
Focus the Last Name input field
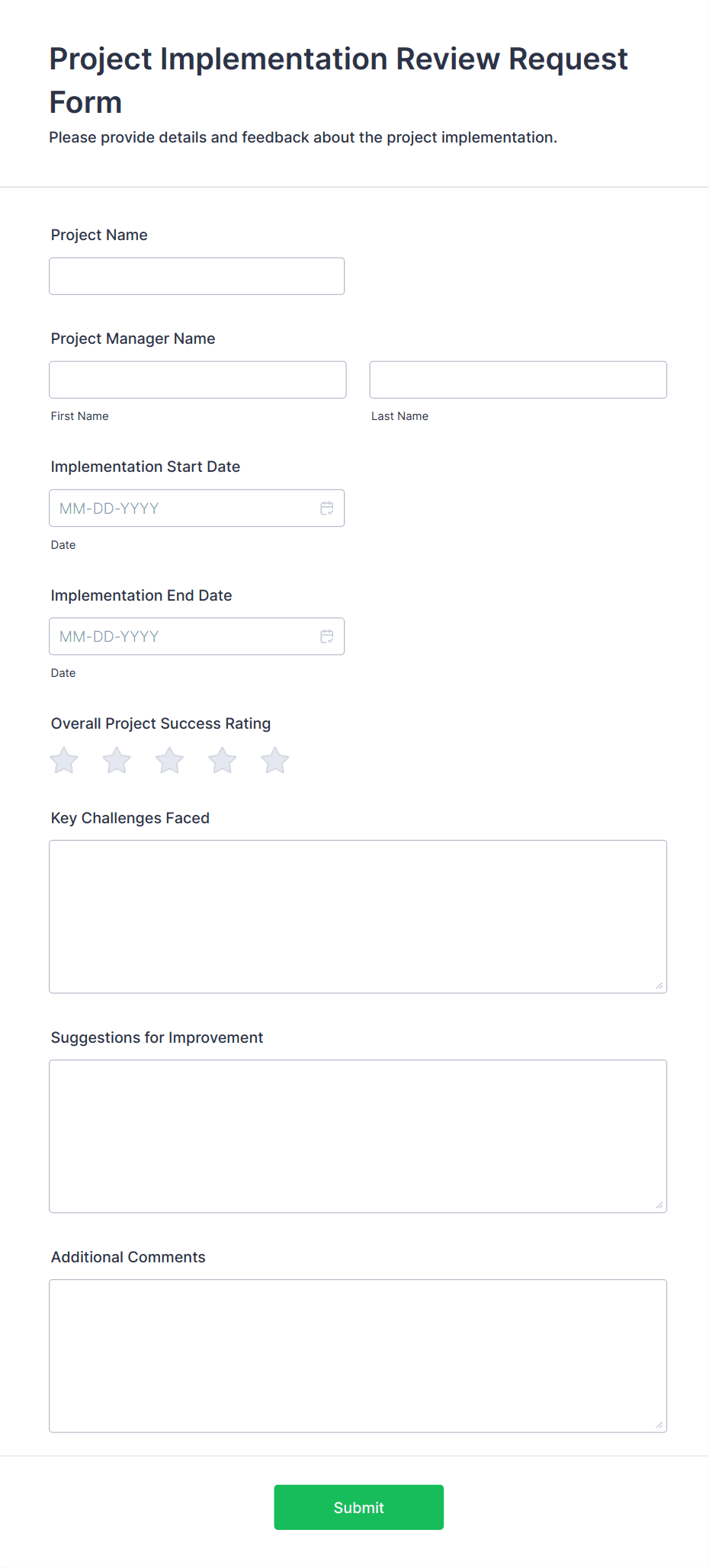[x=518, y=380]
